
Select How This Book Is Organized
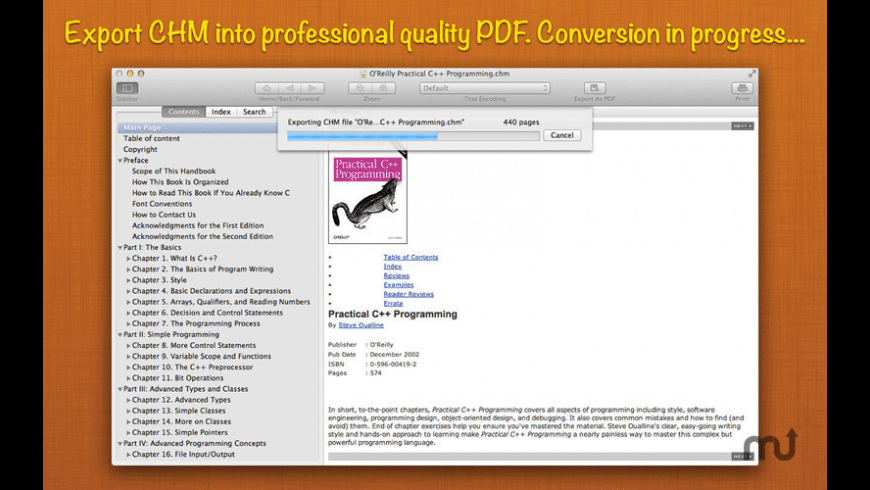click(x=180, y=182)
